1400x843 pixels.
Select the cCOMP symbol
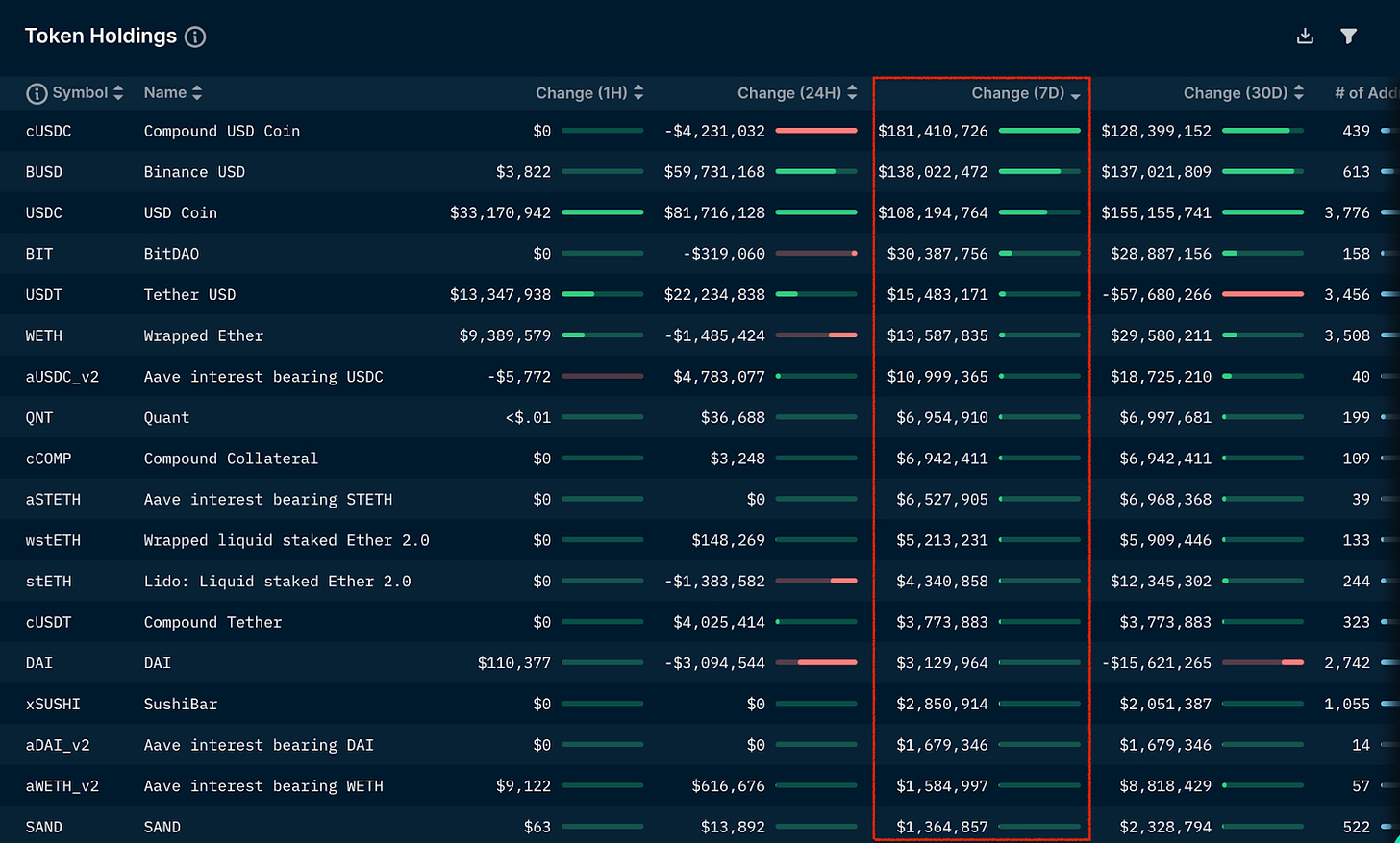[x=49, y=459]
